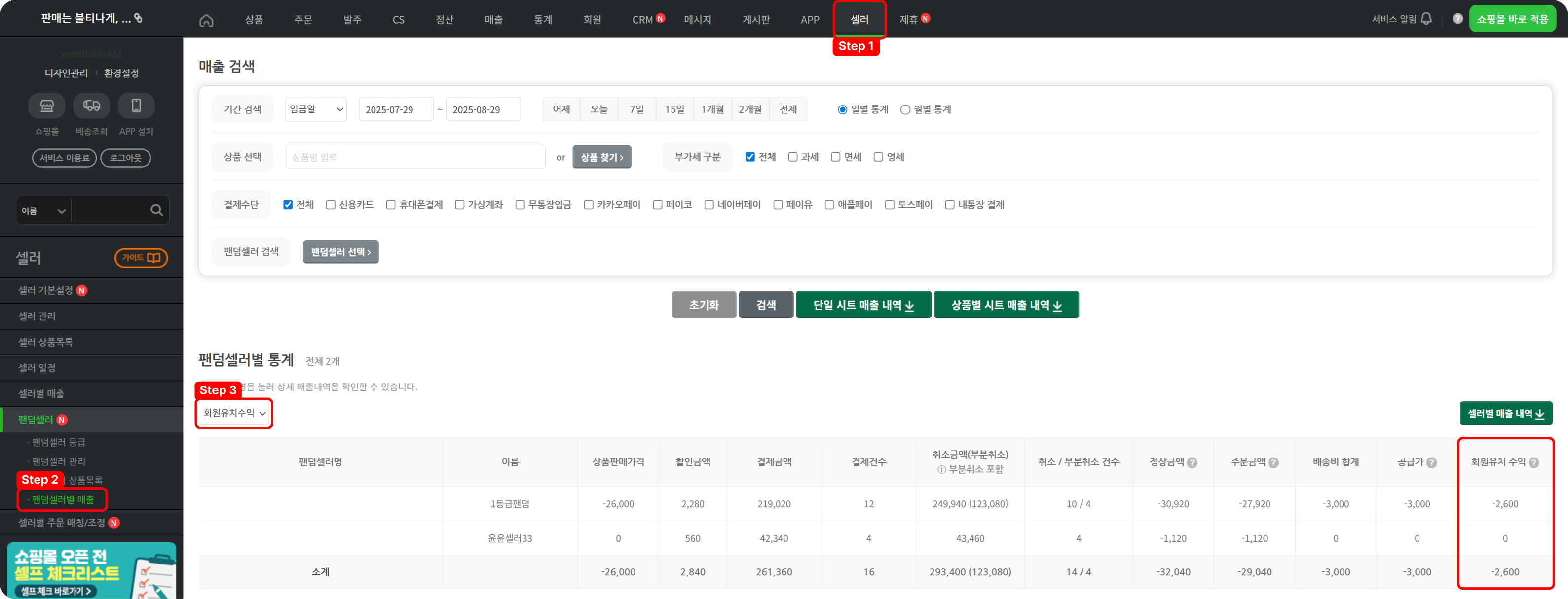Check the 면세 checkbox
Screen dimensions: 1568x599
(x=835, y=157)
